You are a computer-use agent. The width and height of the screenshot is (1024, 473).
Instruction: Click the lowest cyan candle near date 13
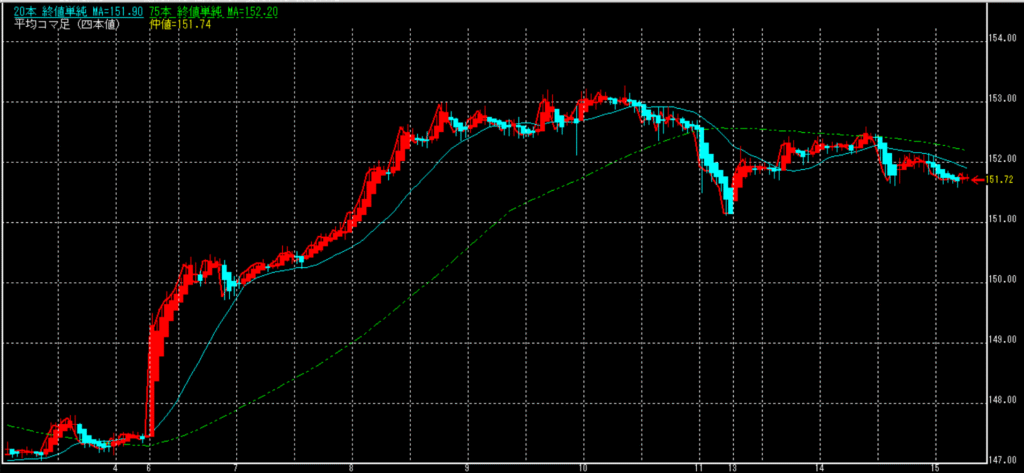tap(731, 205)
